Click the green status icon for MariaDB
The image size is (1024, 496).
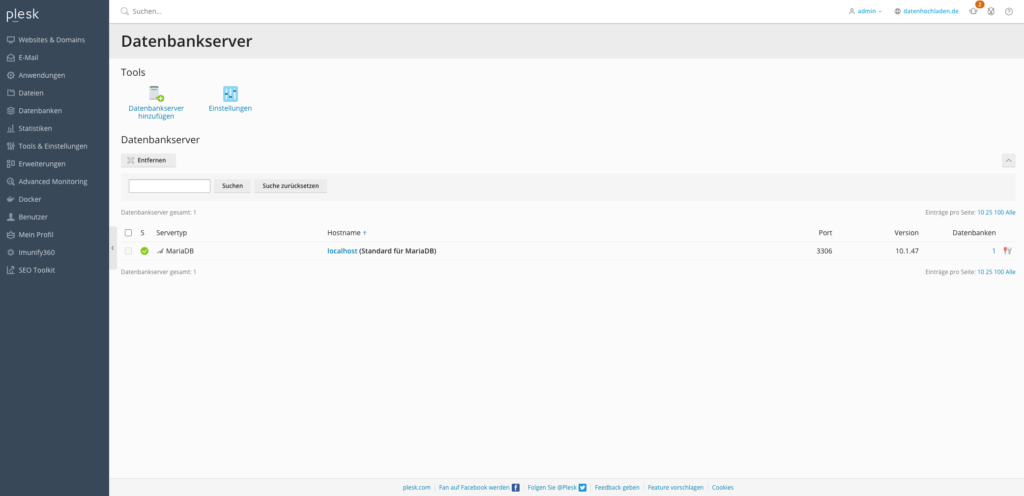(144, 251)
